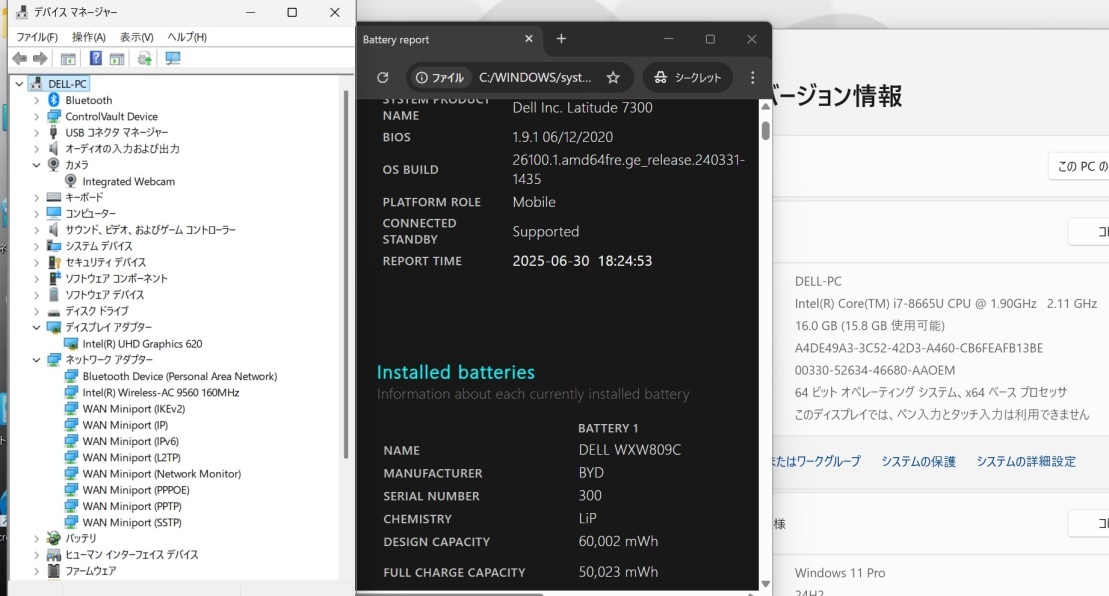Click the Battery report page vertical scrollbar
The height and width of the screenshot is (596, 1109).
click(x=765, y=131)
